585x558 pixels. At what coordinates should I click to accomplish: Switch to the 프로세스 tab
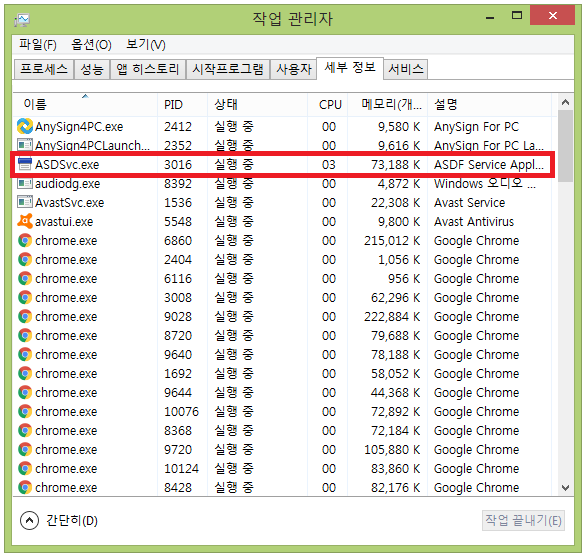point(44,69)
